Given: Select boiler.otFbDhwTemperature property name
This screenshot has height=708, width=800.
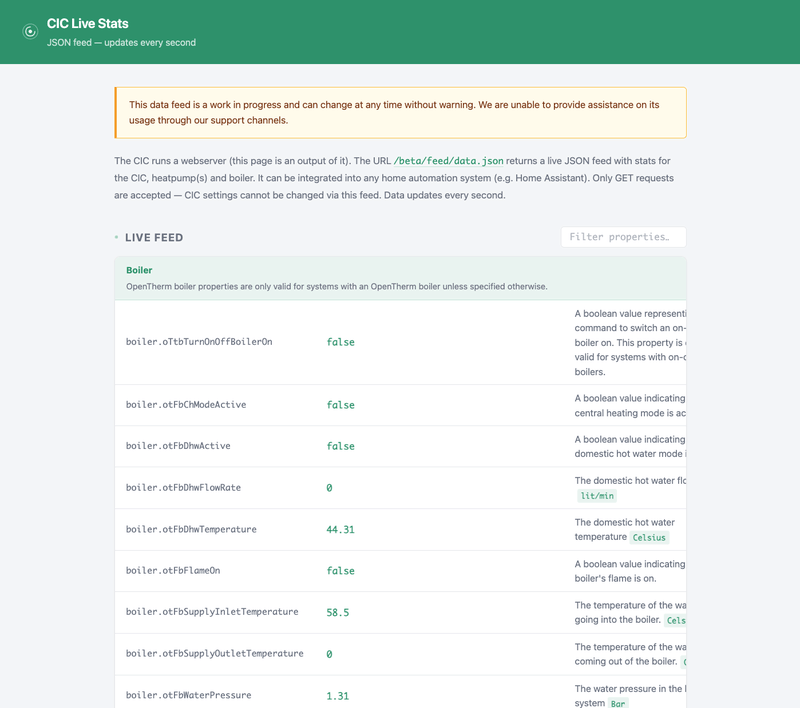Looking at the screenshot, I should pyautogui.click(x=191, y=529).
